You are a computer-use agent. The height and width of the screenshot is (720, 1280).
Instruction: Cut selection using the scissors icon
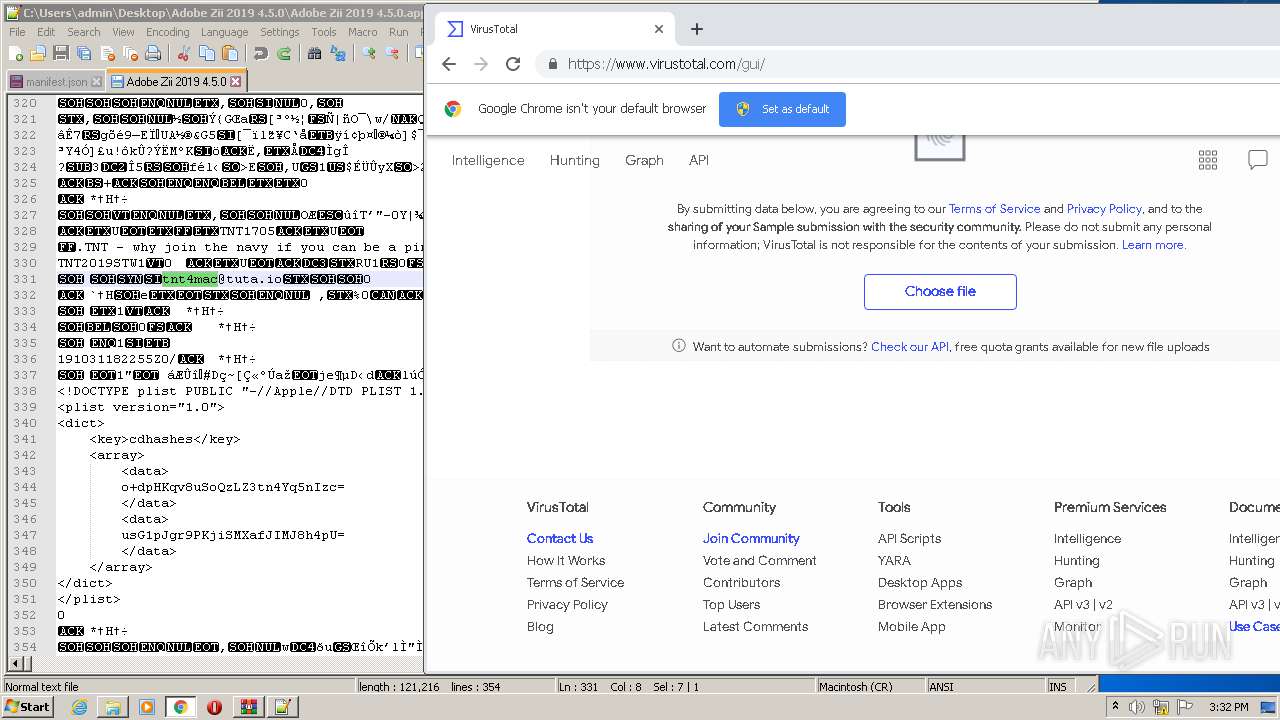183,53
